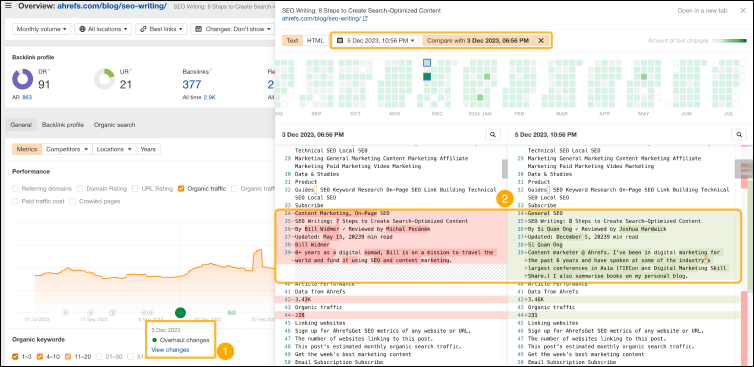Open the hamburger menu beside Overview

pos(8,6)
